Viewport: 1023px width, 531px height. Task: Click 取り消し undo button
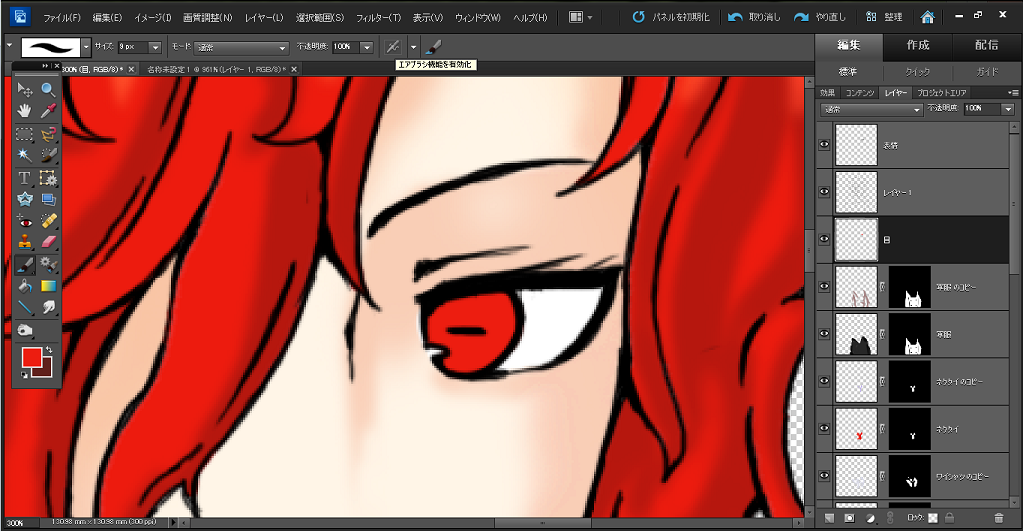[x=754, y=17]
